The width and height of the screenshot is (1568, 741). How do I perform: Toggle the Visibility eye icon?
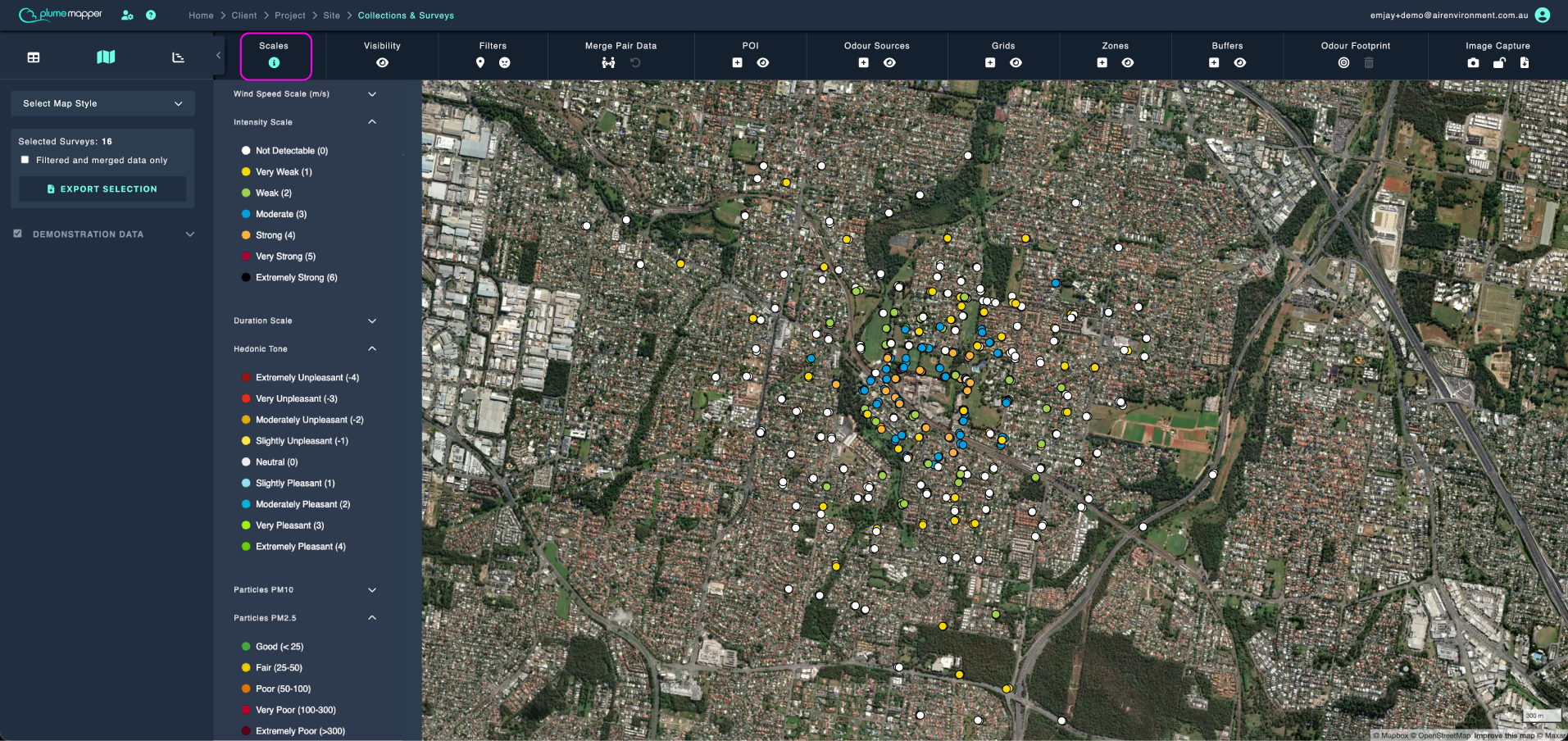click(x=383, y=63)
